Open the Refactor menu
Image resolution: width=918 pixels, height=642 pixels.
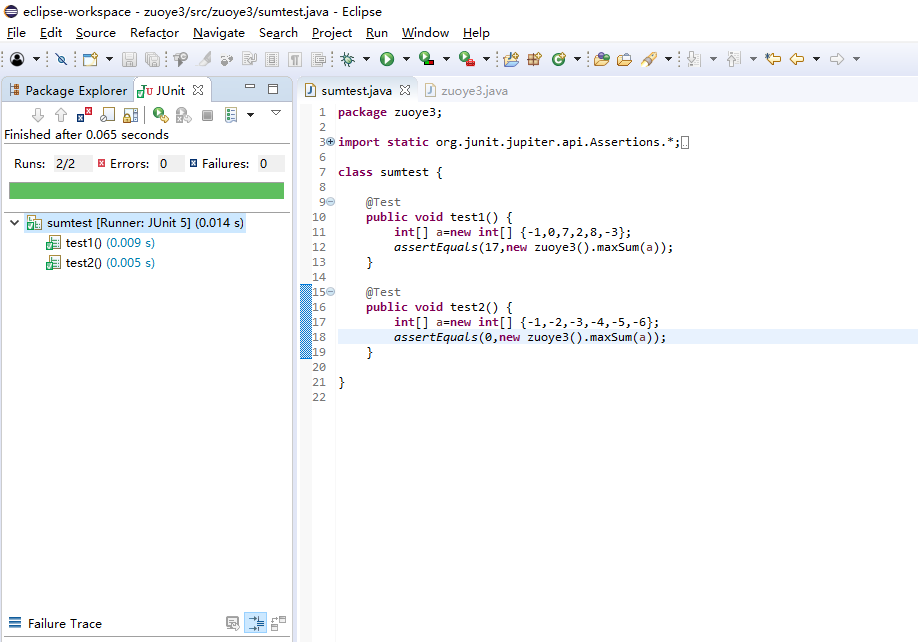tap(154, 33)
